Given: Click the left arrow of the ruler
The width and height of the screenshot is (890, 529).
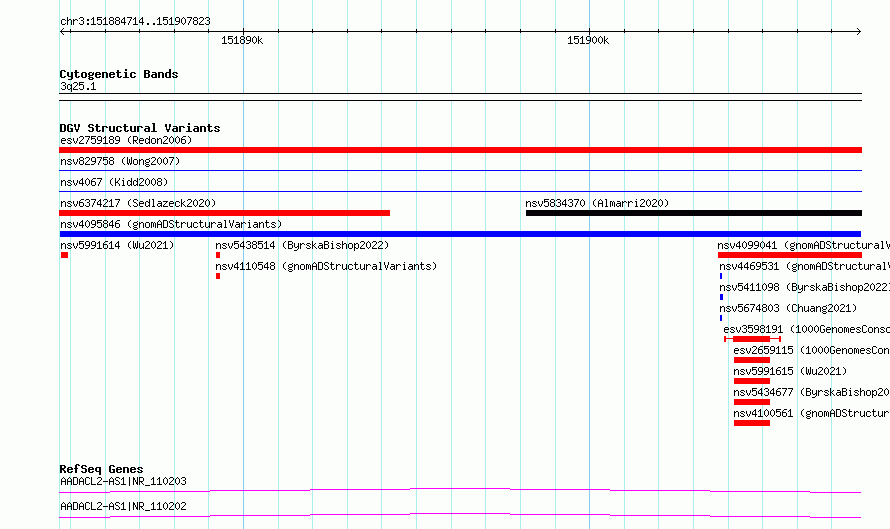Looking at the screenshot, I should click(63, 31).
